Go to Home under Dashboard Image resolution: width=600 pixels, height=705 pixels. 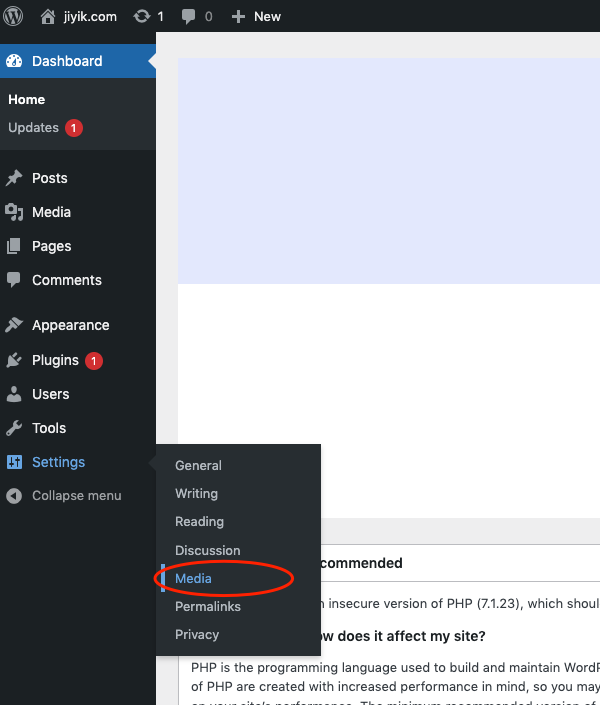tap(27, 99)
